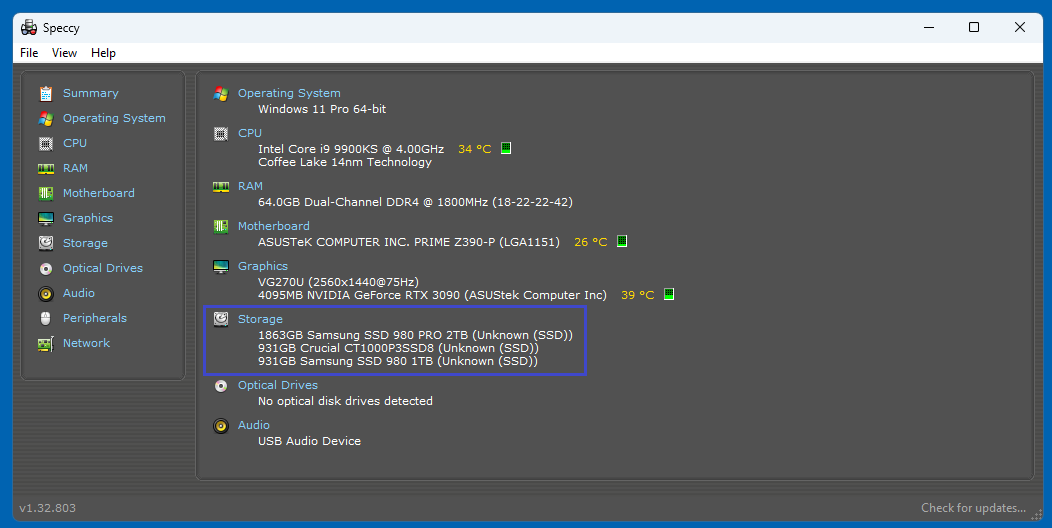The height and width of the screenshot is (528, 1052).
Task: Click the Storage drive icon in main summary panel
Action: 221,319
